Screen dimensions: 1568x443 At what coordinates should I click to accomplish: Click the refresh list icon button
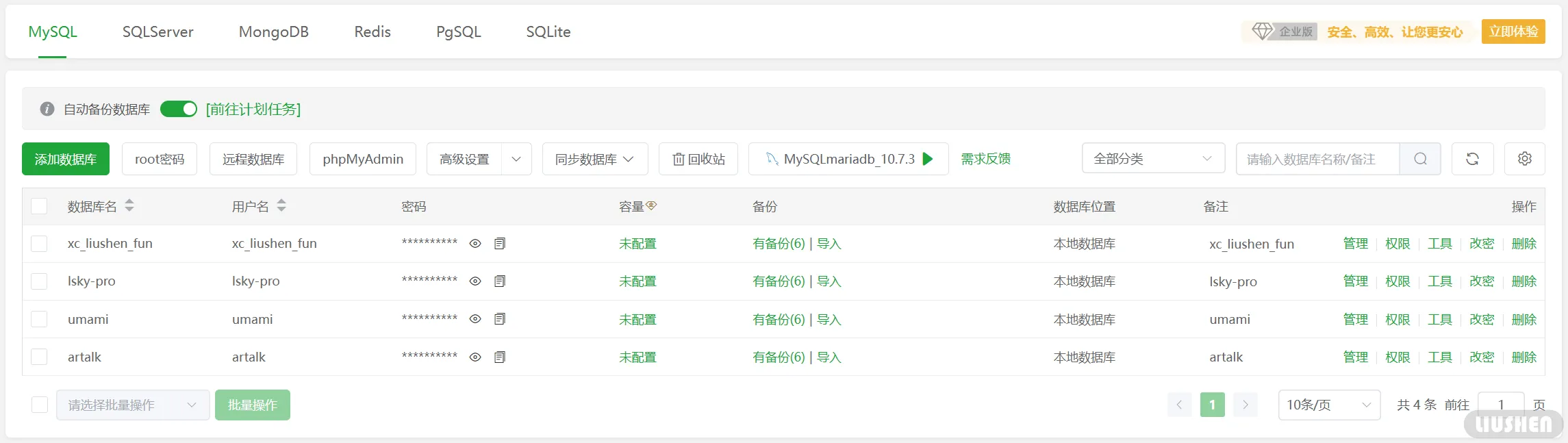(1472, 159)
